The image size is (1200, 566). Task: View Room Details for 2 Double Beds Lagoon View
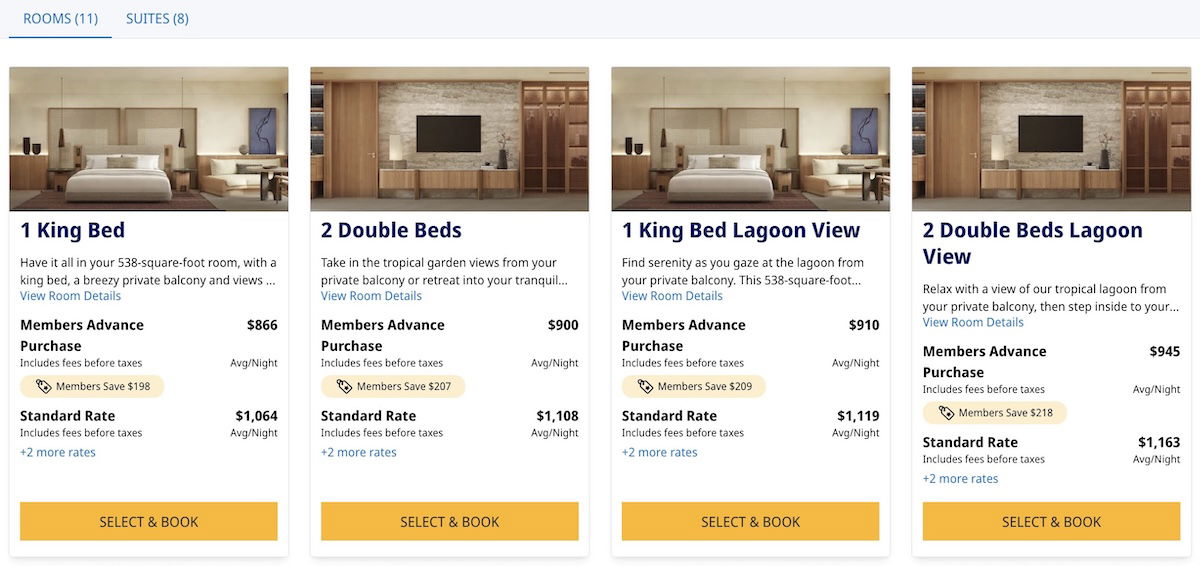pos(973,322)
